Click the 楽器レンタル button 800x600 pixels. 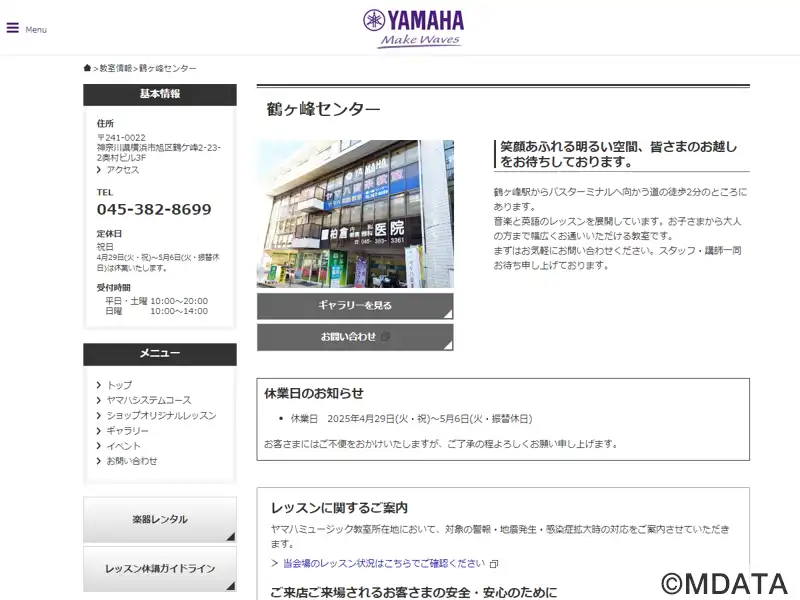tap(160, 519)
